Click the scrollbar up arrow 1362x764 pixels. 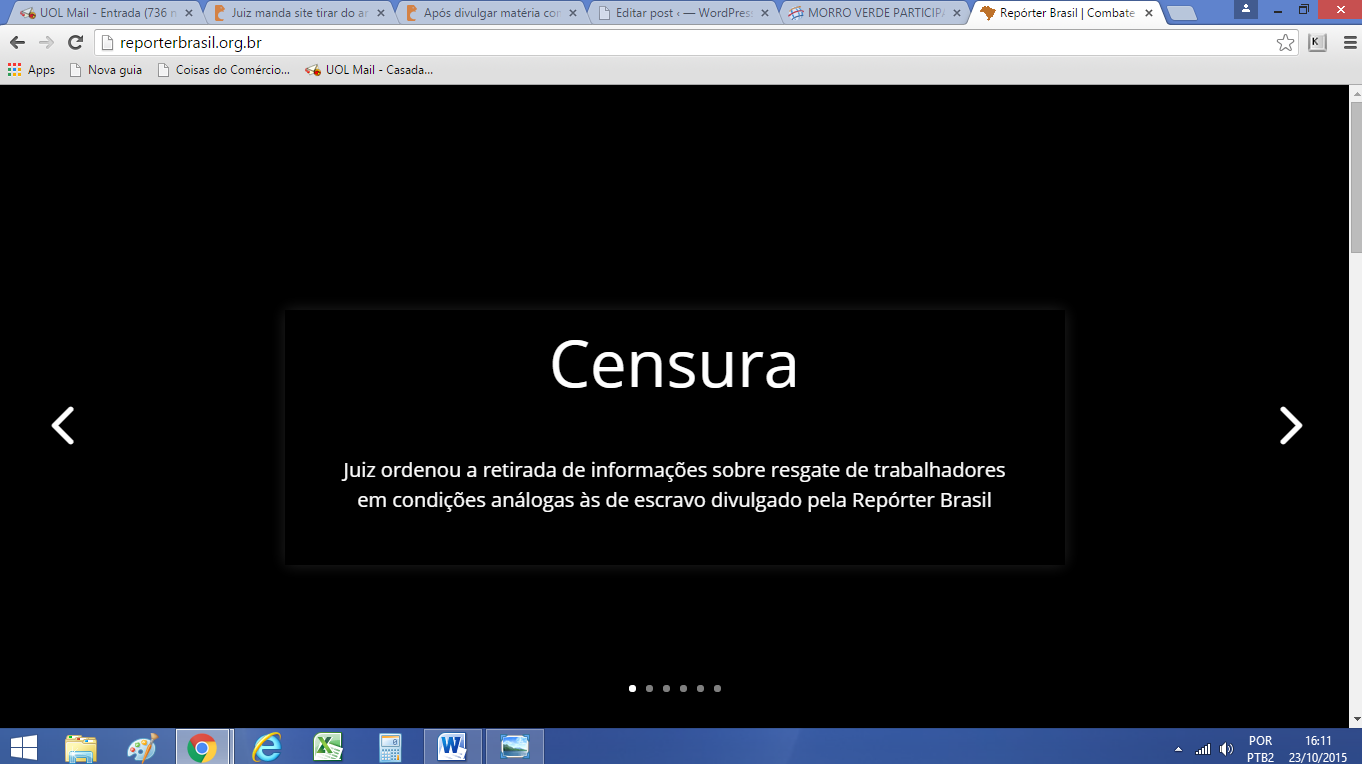click(1355, 93)
